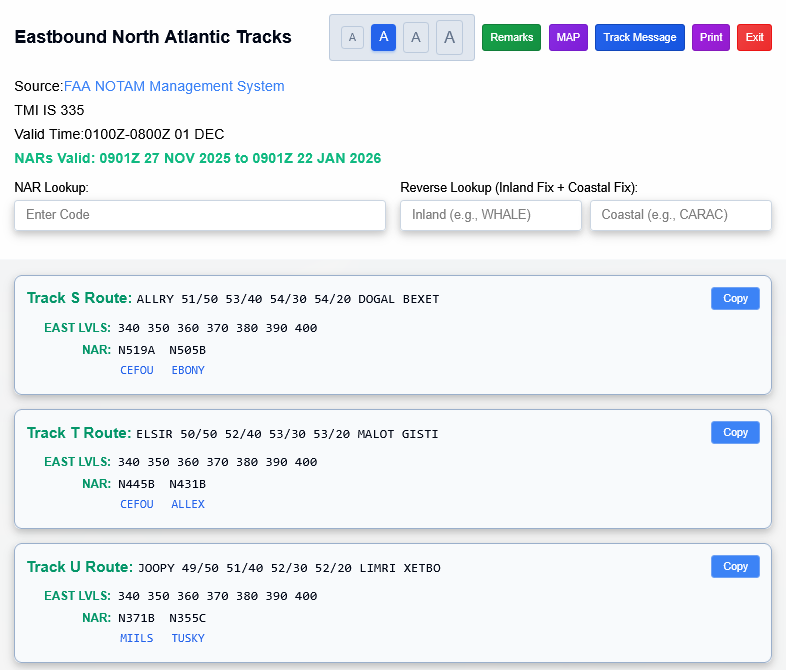
Task: Open the FAA NOTAM Management System link
Action: [x=174, y=86]
